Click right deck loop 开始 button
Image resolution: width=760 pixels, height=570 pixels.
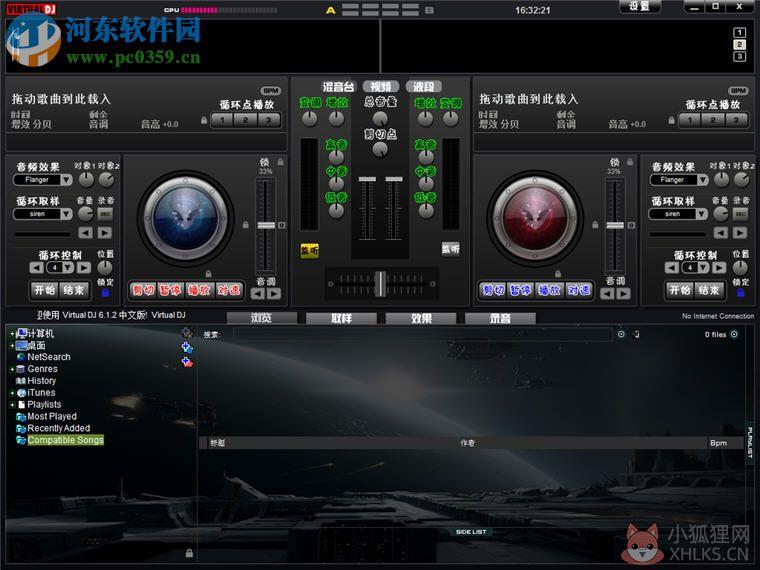tap(680, 290)
